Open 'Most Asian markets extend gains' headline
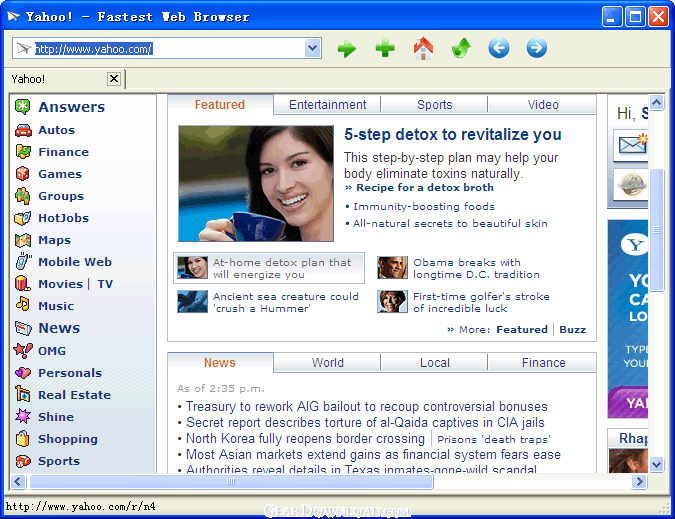 coord(373,454)
